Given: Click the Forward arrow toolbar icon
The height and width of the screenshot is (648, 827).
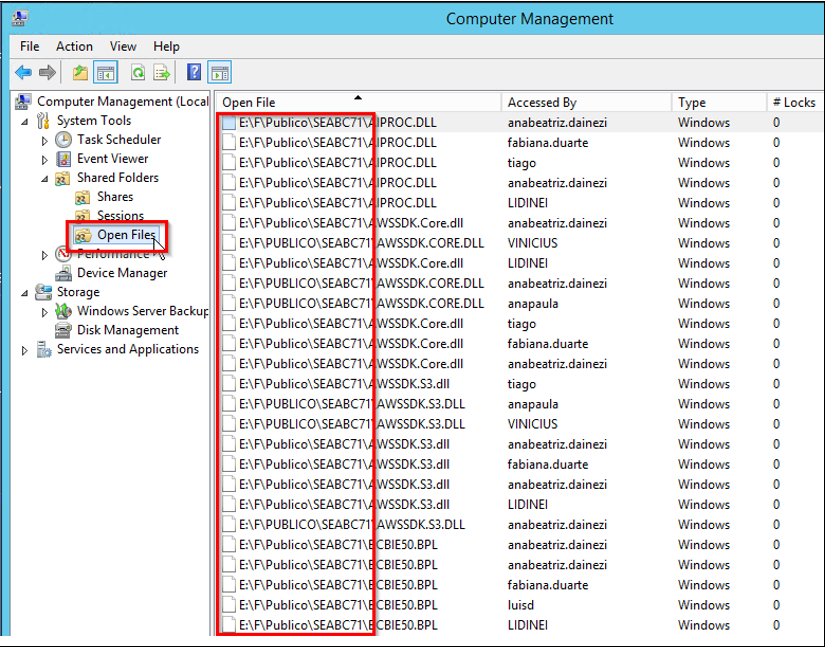Looking at the screenshot, I should tap(47, 72).
